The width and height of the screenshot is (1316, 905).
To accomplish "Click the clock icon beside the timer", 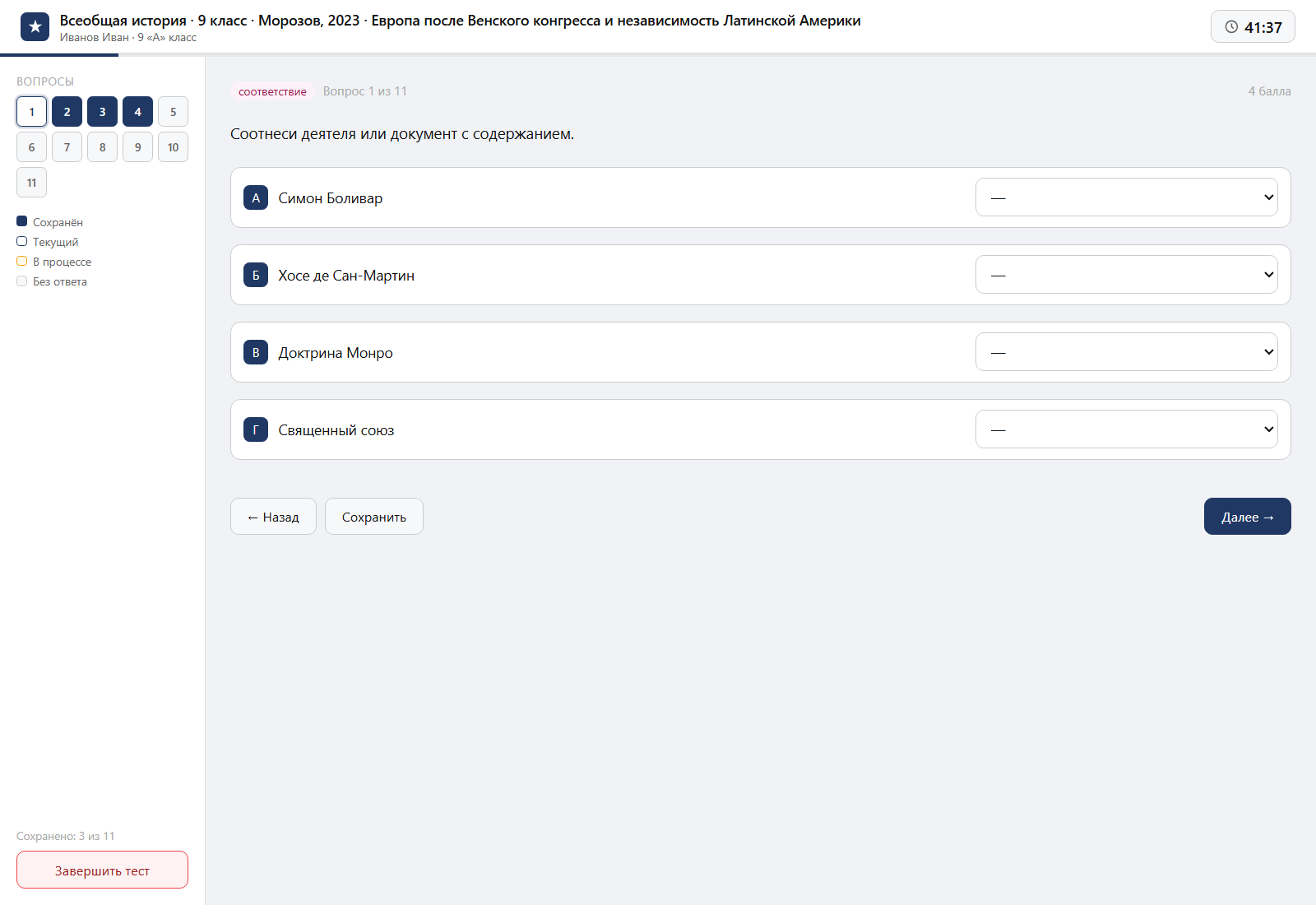I will pos(1231,27).
